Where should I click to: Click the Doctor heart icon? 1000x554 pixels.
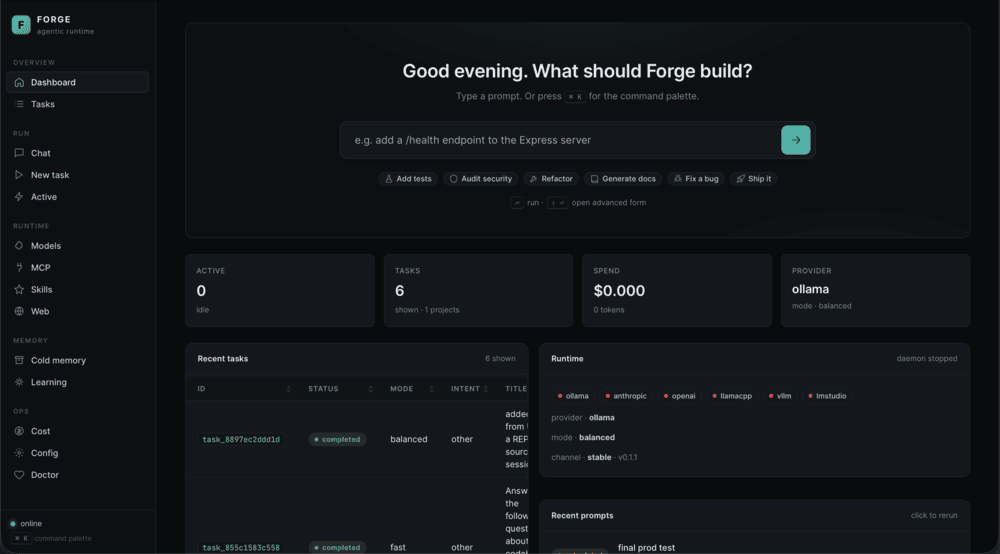(x=19, y=475)
